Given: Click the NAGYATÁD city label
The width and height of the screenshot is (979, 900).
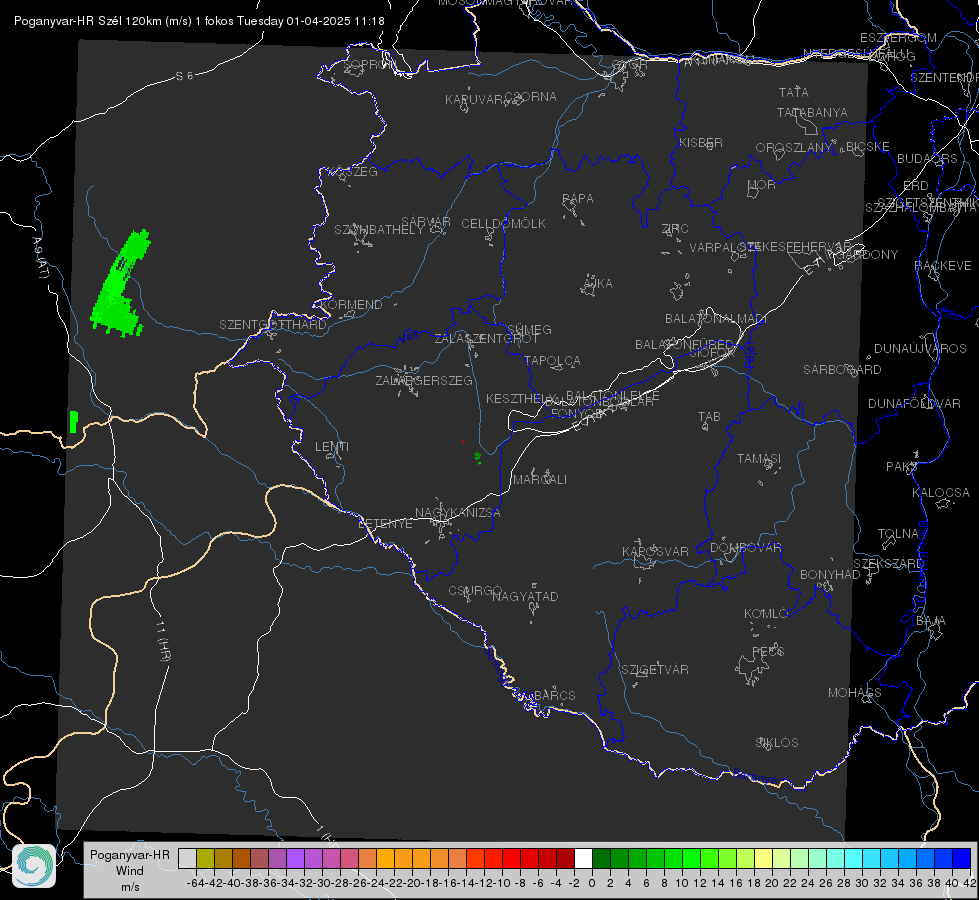Looking at the screenshot, I should pyautogui.click(x=525, y=596).
